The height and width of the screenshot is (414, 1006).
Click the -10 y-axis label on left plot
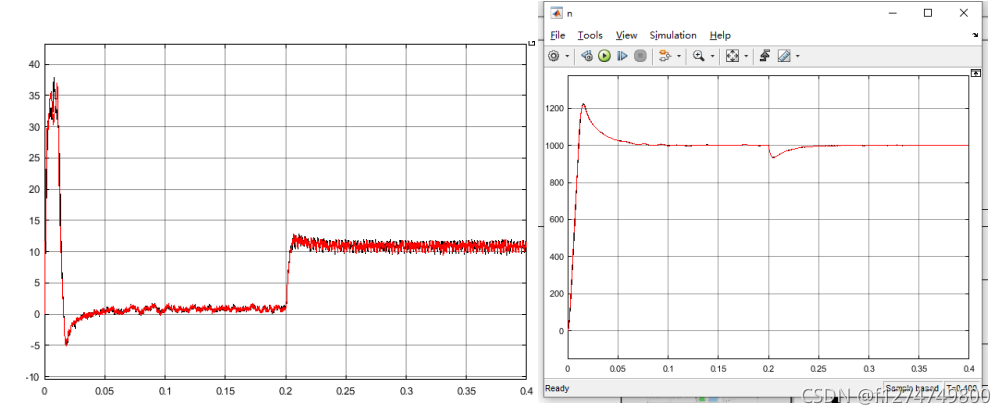(x=32, y=377)
